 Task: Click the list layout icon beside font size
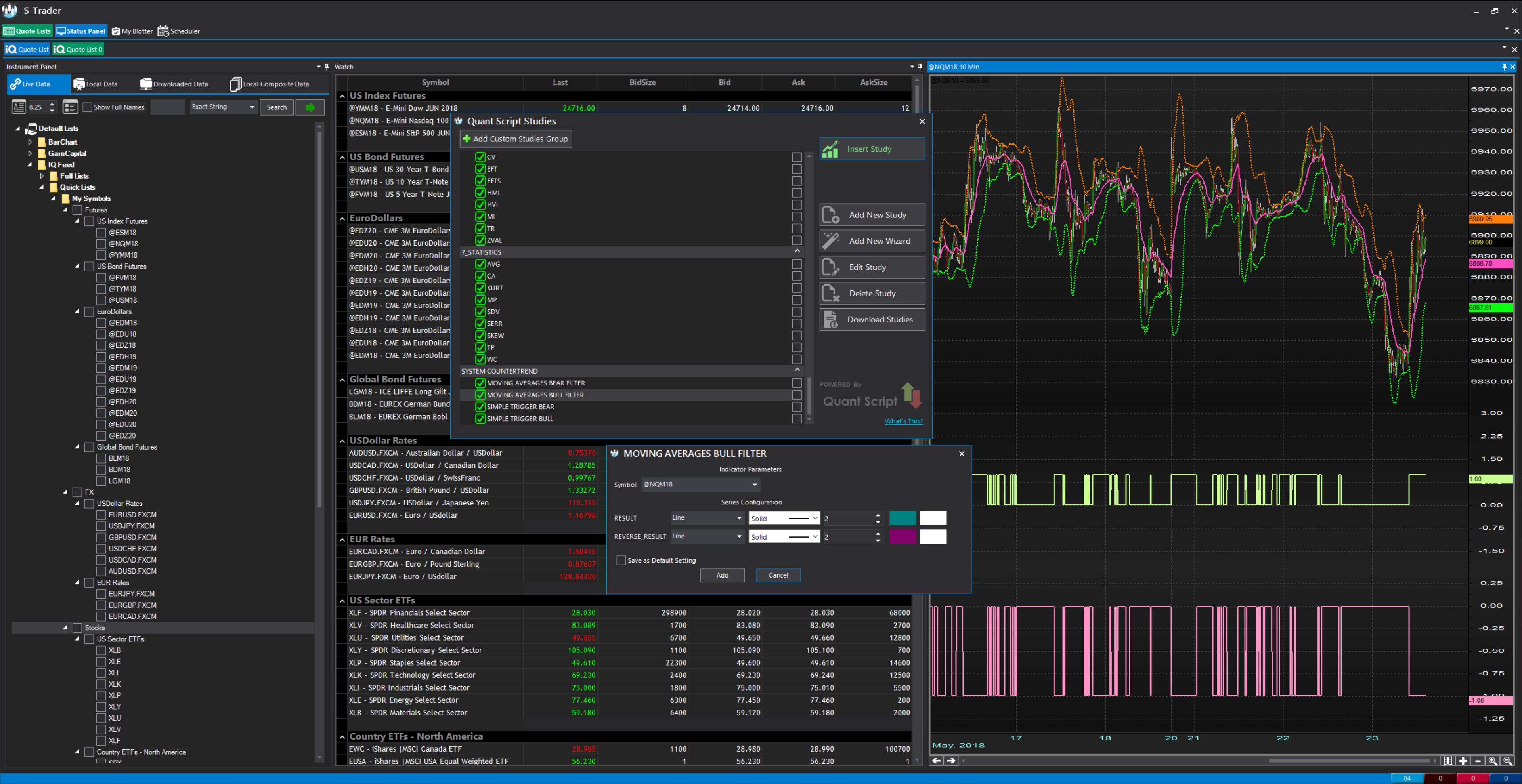pyautogui.click(x=70, y=107)
